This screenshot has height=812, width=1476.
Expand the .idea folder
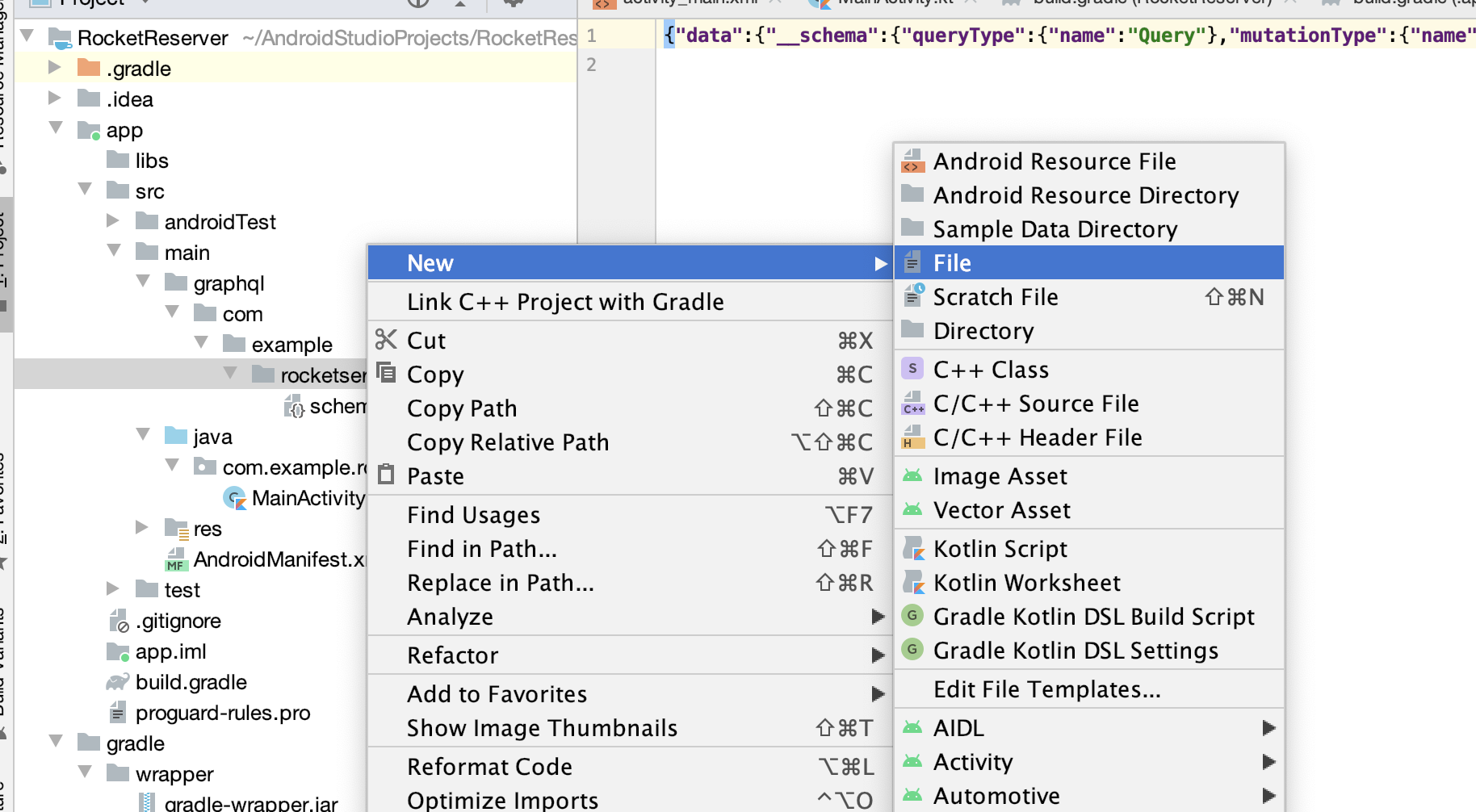(56, 98)
